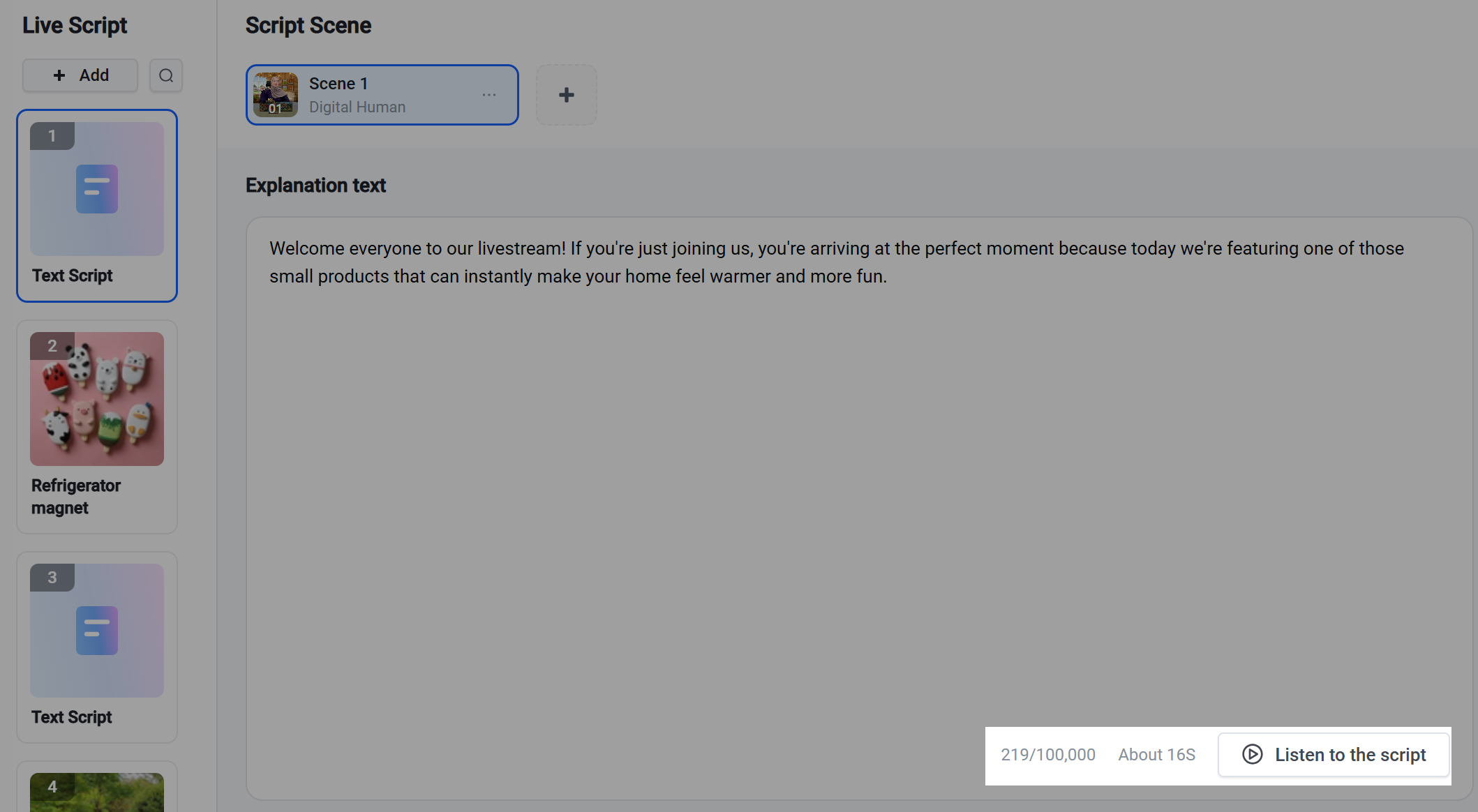Click the plus icon in Add button
Image resolution: width=1478 pixels, height=812 pixels.
(59, 75)
